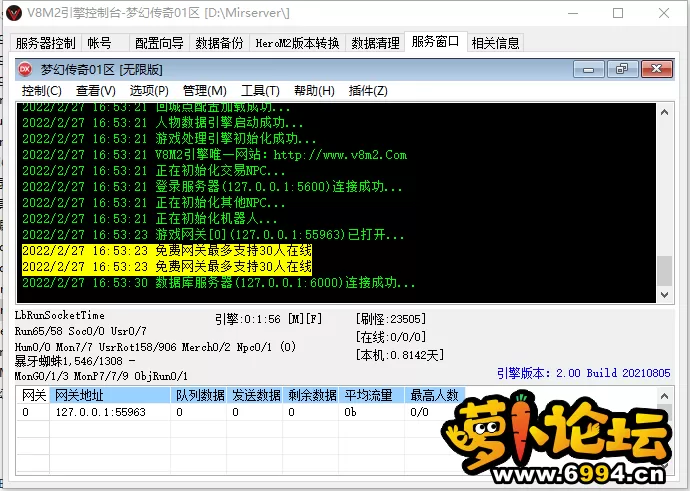Click the 登录服务器(127.0.0.1:5600)连接成功 log line

(x=212, y=187)
